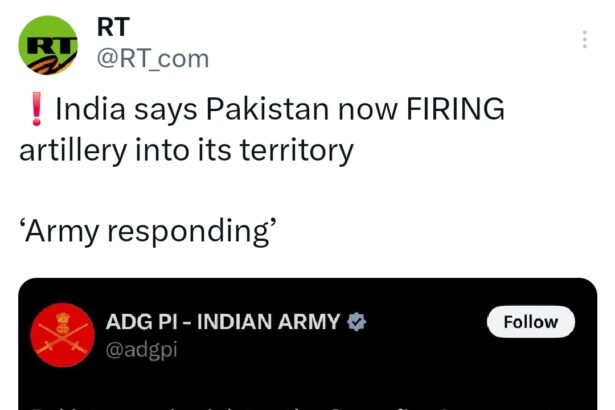Open the Indian Army red crest avatar
The height and width of the screenshot is (410, 615).
(62, 335)
